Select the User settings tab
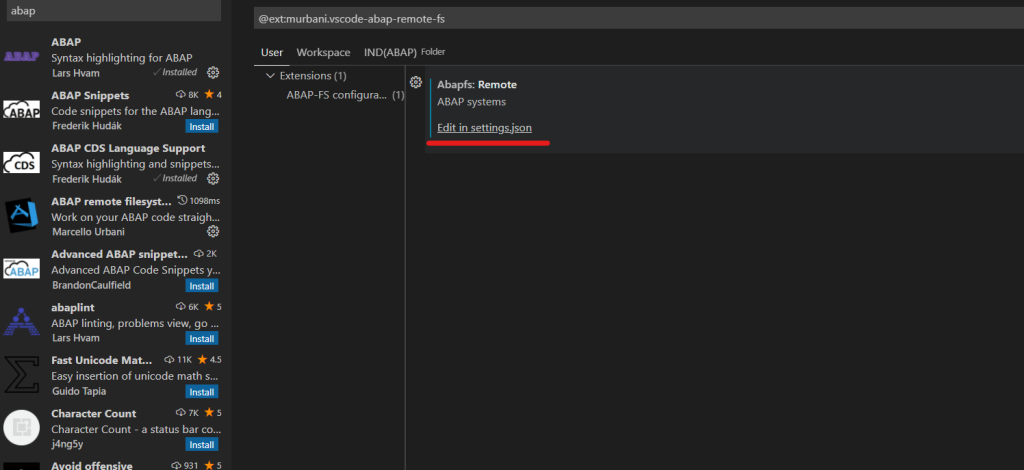 [272, 52]
